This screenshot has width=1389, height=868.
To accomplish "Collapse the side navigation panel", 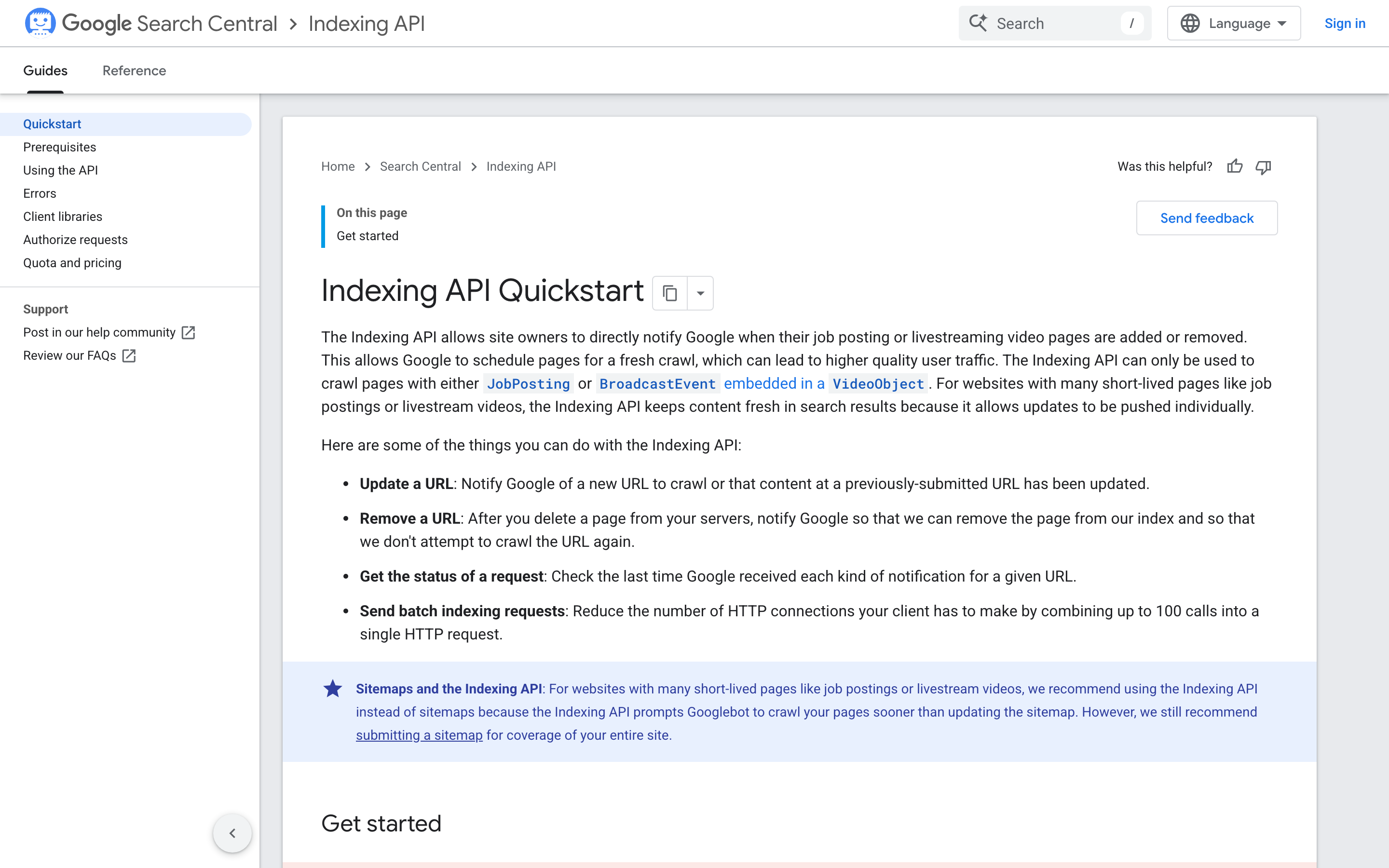I will click(x=232, y=833).
